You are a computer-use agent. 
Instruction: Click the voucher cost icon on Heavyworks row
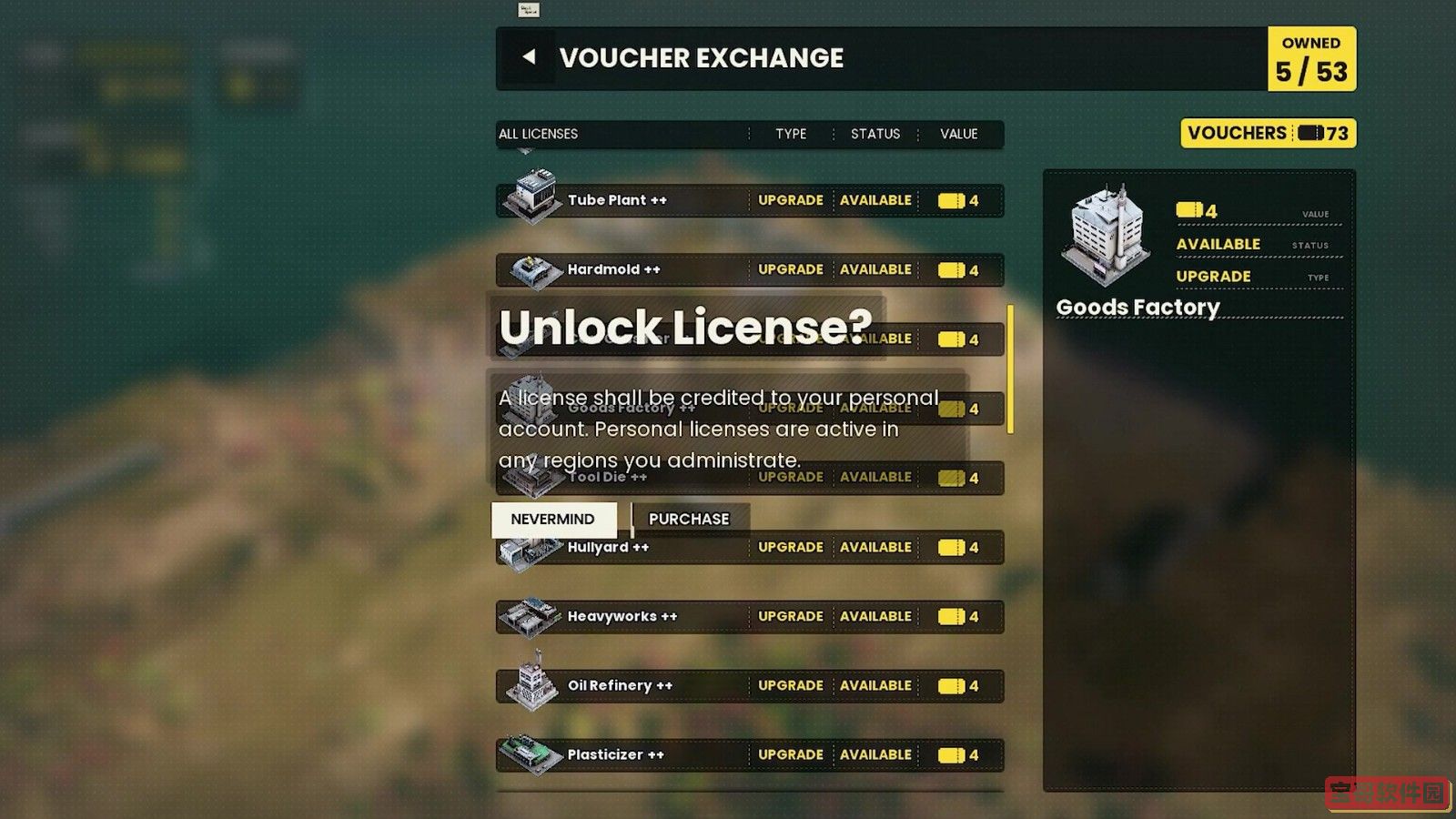(951, 616)
